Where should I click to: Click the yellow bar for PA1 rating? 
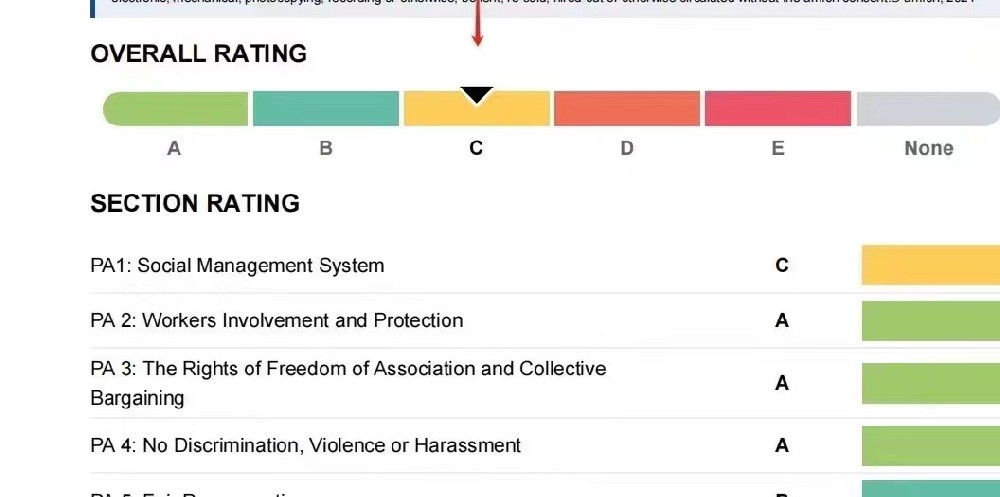click(x=930, y=265)
